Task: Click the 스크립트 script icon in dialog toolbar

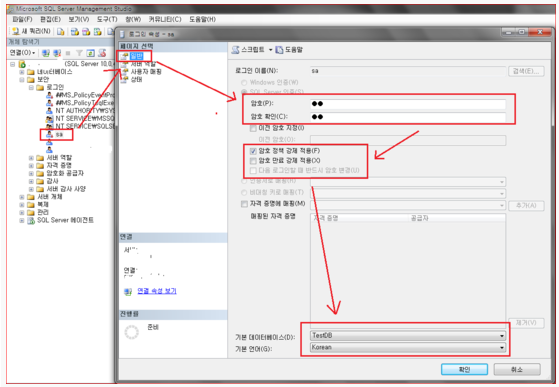Action: click(x=235, y=50)
